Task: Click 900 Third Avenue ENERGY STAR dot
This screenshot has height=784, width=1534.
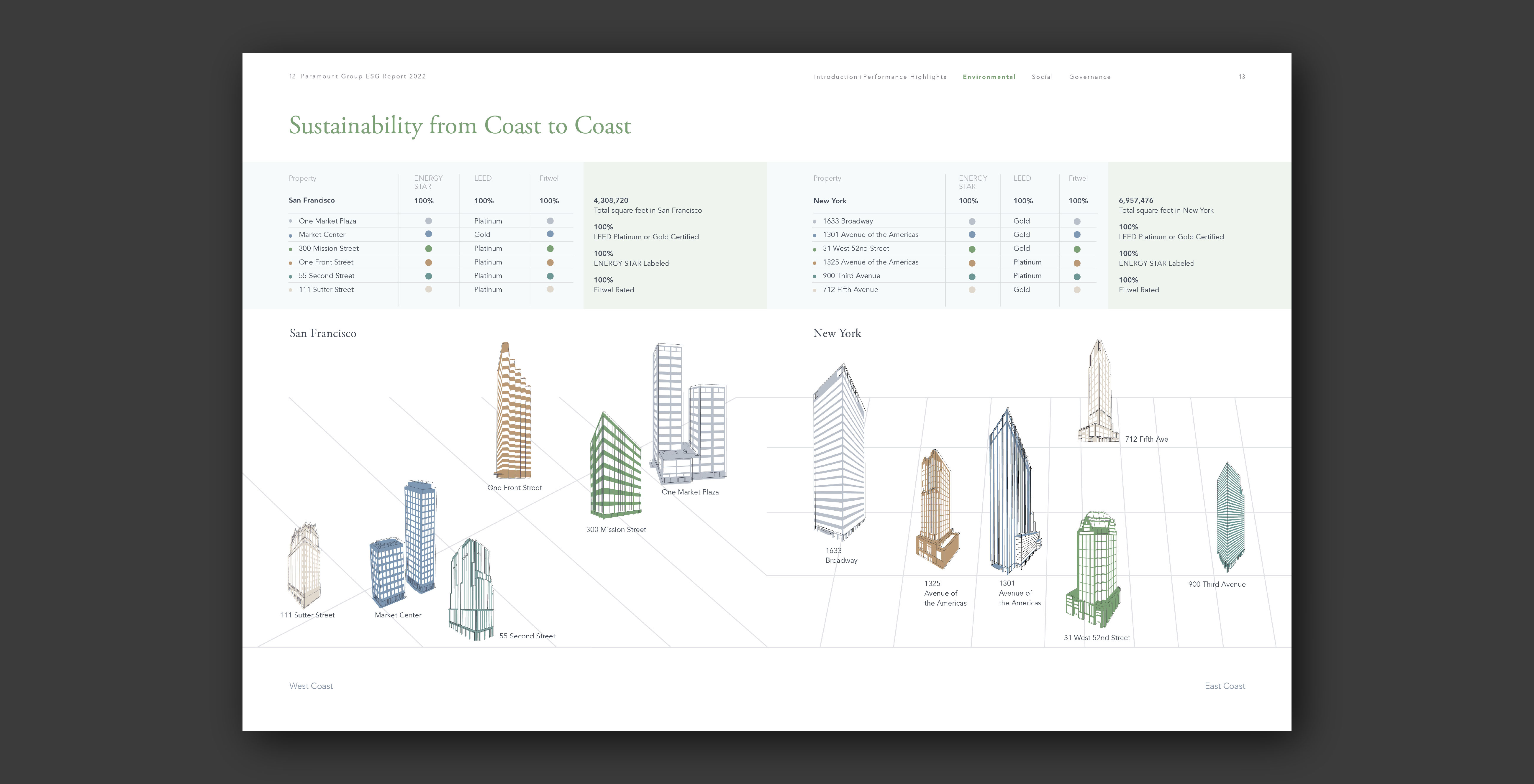Action: (x=972, y=277)
